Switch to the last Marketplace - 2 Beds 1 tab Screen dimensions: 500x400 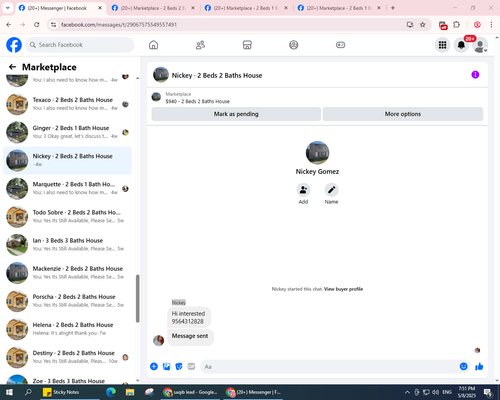[x=339, y=8]
